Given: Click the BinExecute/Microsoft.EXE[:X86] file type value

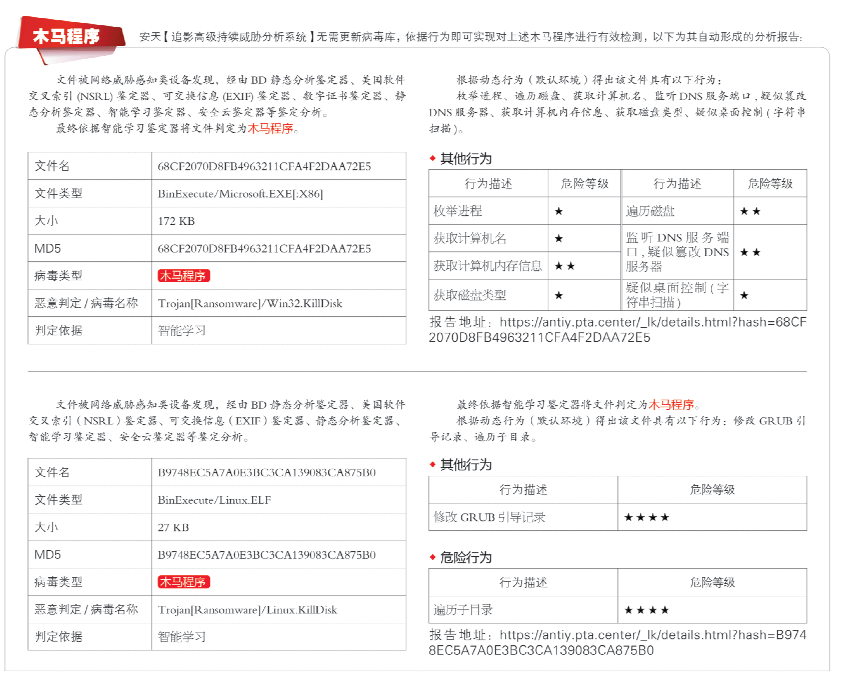Looking at the screenshot, I should pyautogui.click(x=240, y=194).
